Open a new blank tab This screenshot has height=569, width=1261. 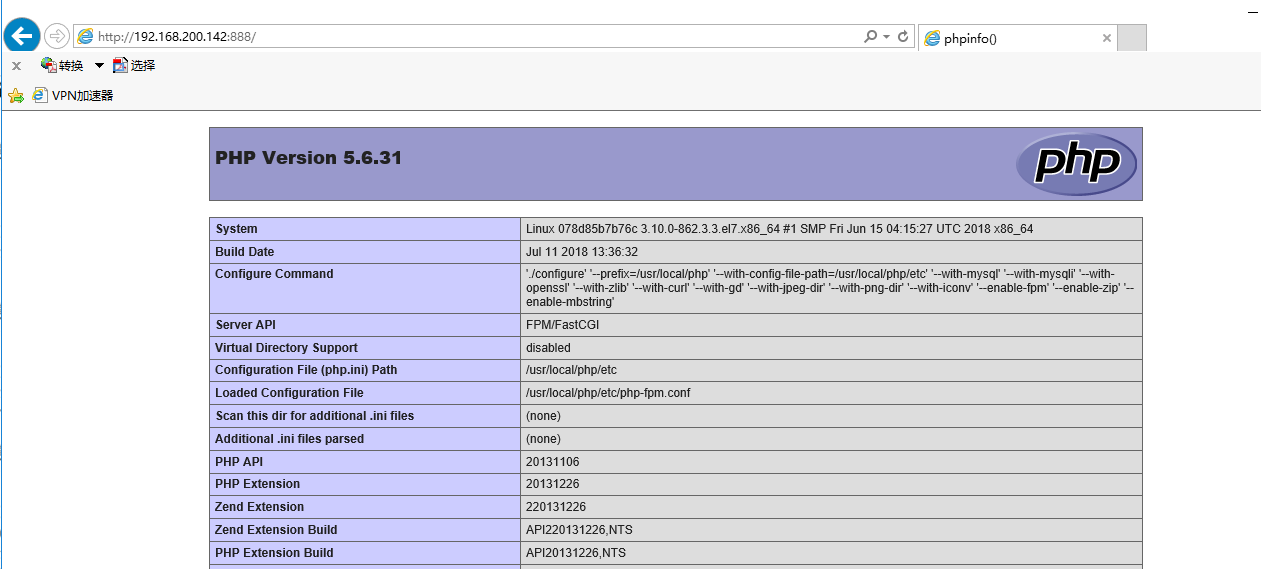(x=1131, y=38)
